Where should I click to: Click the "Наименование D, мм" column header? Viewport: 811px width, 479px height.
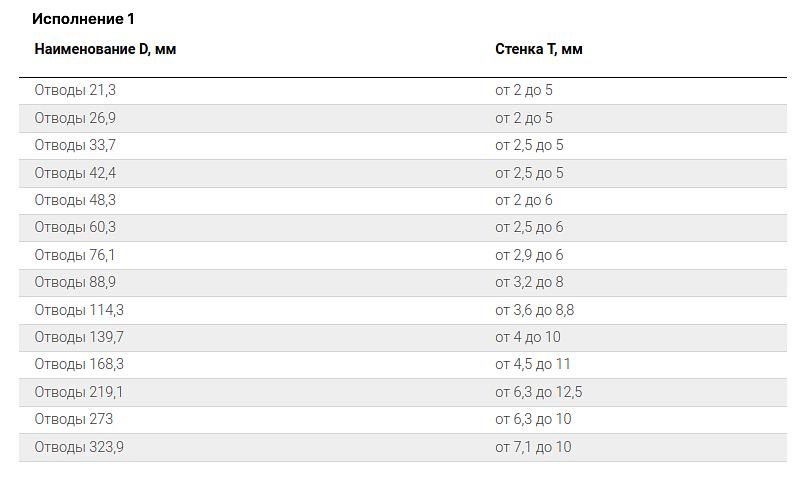pos(105,49)
